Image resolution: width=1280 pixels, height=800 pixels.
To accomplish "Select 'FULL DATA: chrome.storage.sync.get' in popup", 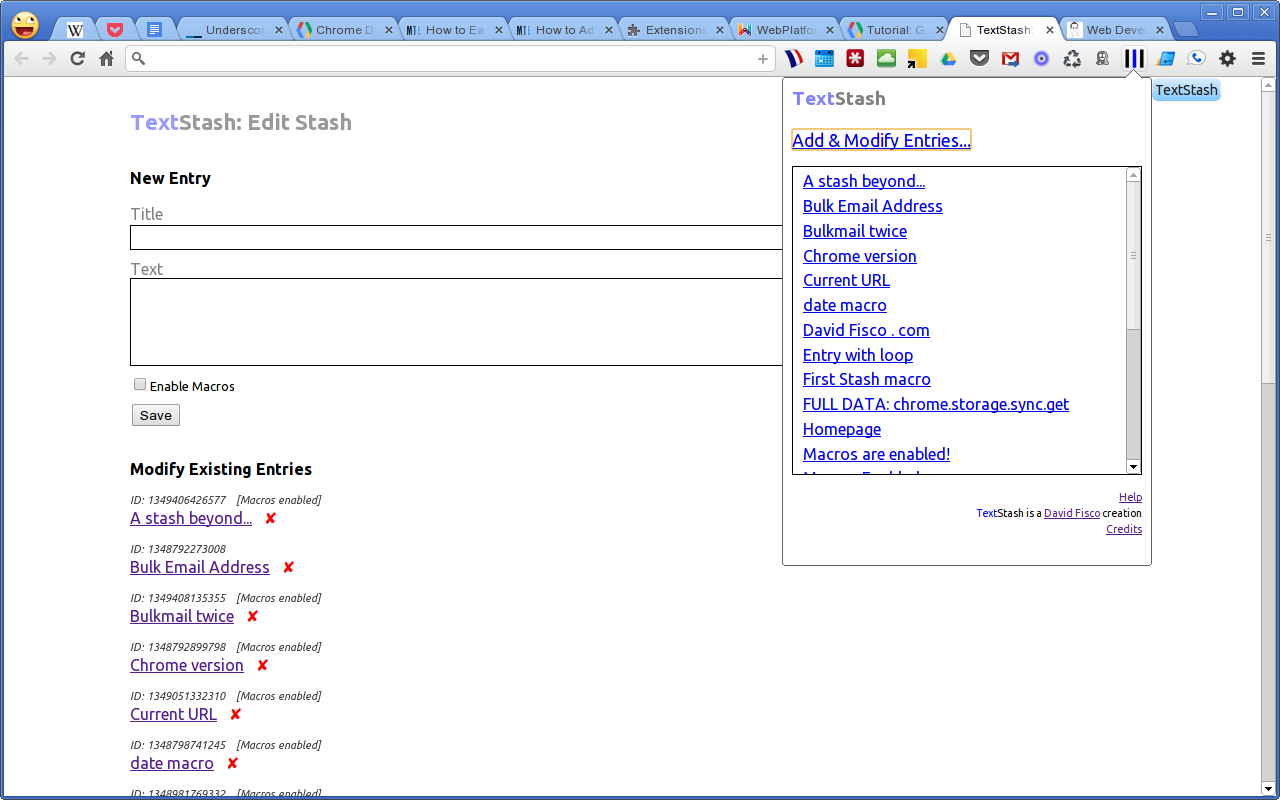I will tap(936, 404).
